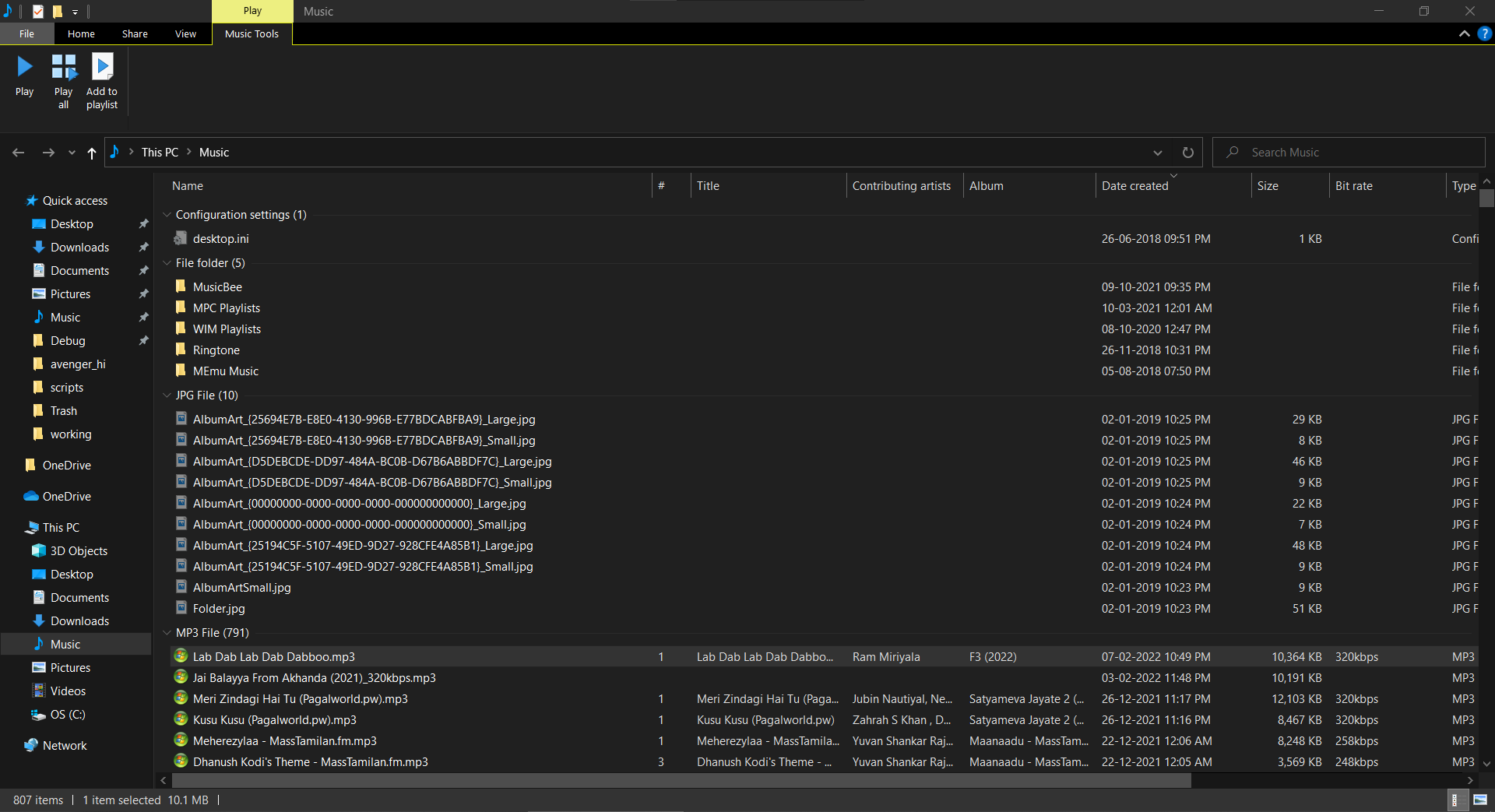Switch to the Share tab
This screenshot has width=1495, height=812.
134,33
